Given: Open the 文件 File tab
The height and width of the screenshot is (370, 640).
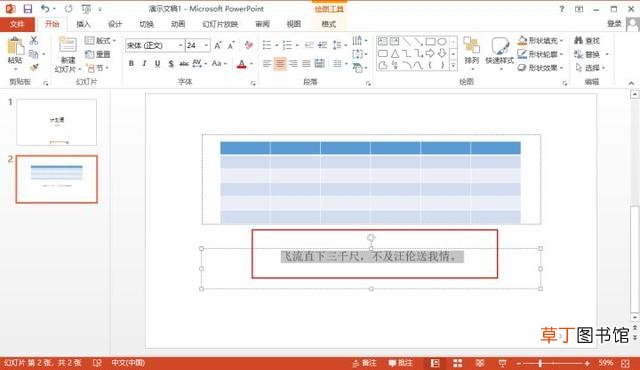Looking at the screenshot, I should (17, 24).
